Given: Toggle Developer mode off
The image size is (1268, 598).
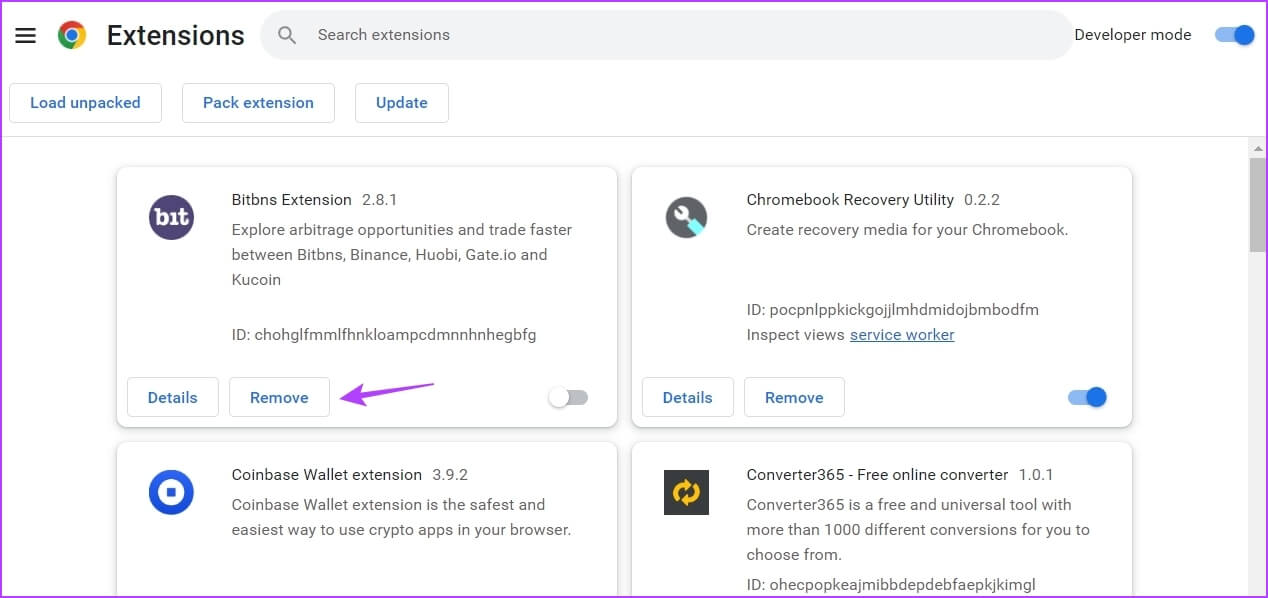Looking at the screenshot, I should 1235,35.
